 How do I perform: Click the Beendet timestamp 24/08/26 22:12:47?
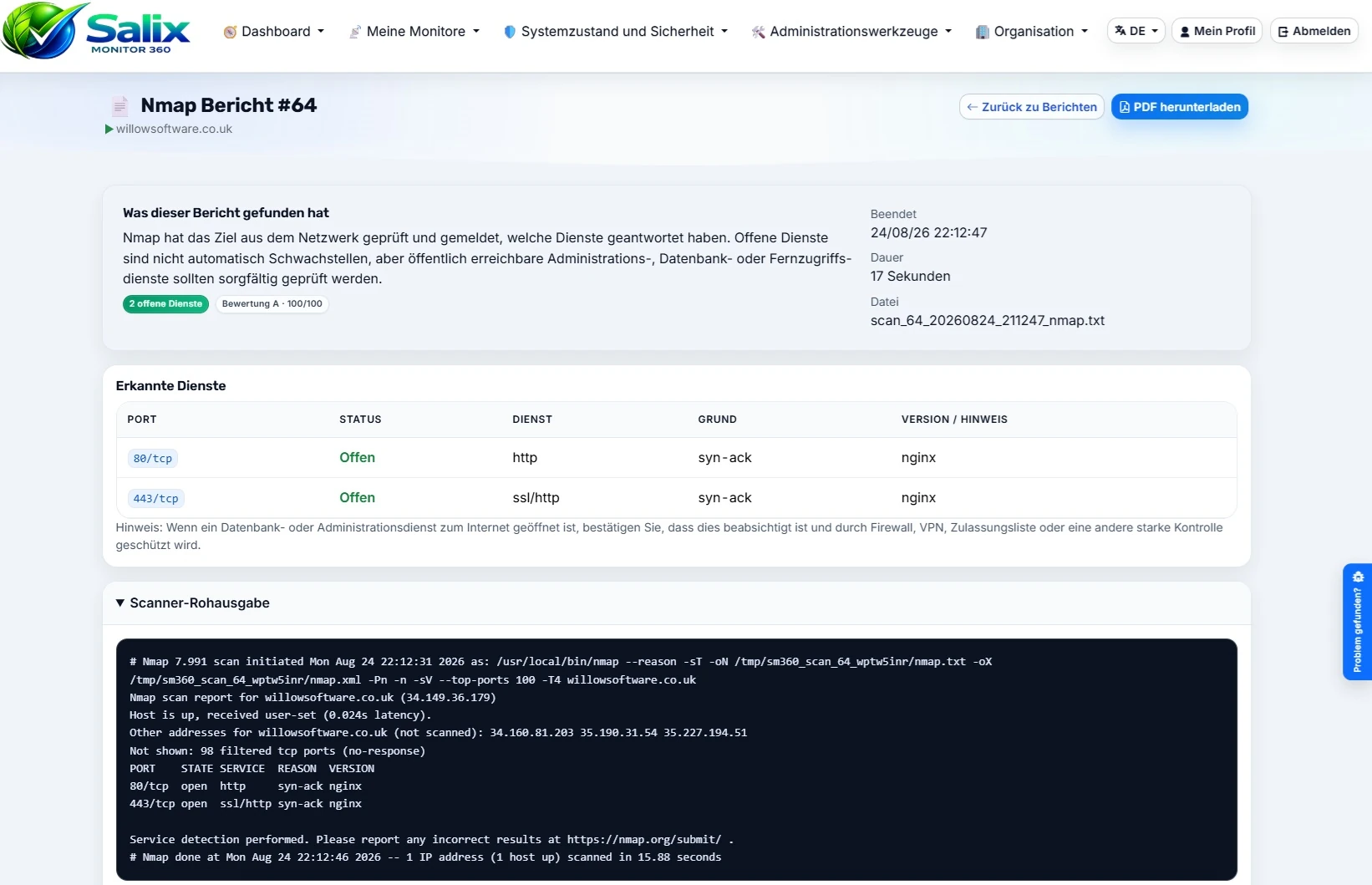[x=929, y=233]
